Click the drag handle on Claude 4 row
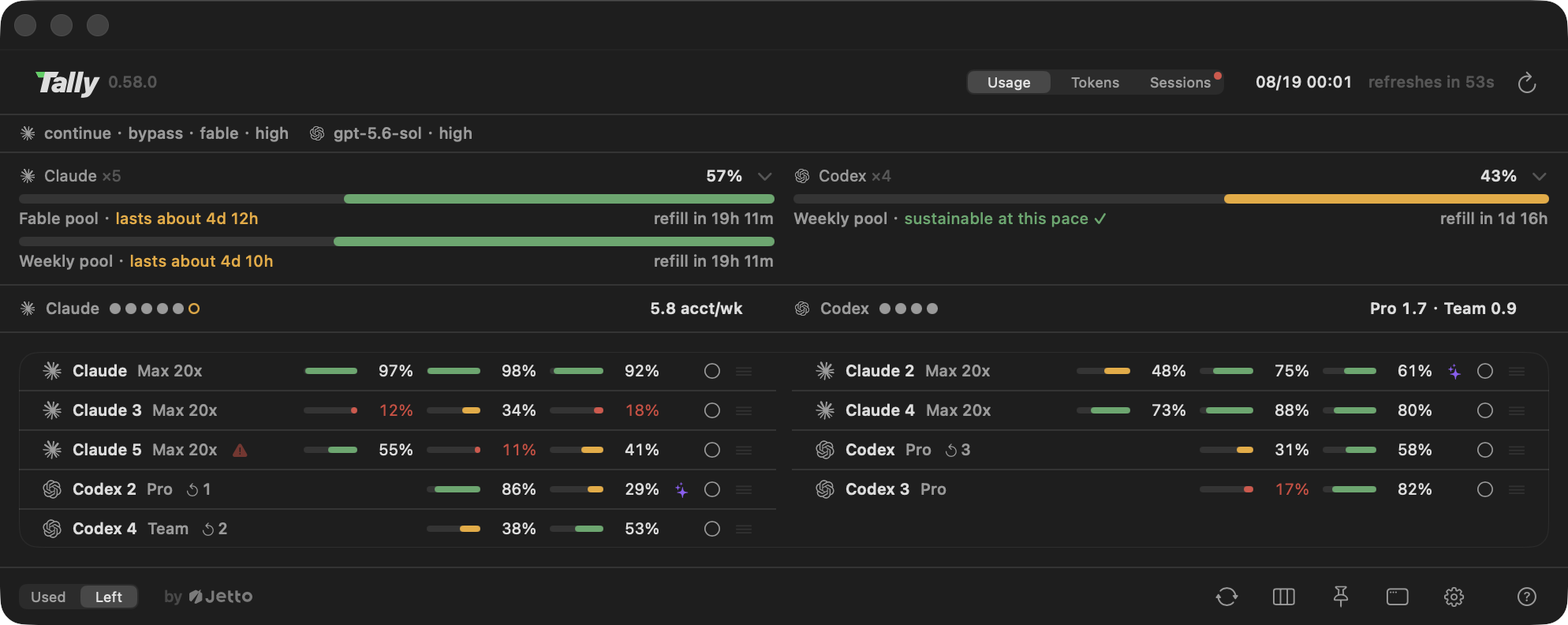 pyautogui.click(x=1517, y=410)
